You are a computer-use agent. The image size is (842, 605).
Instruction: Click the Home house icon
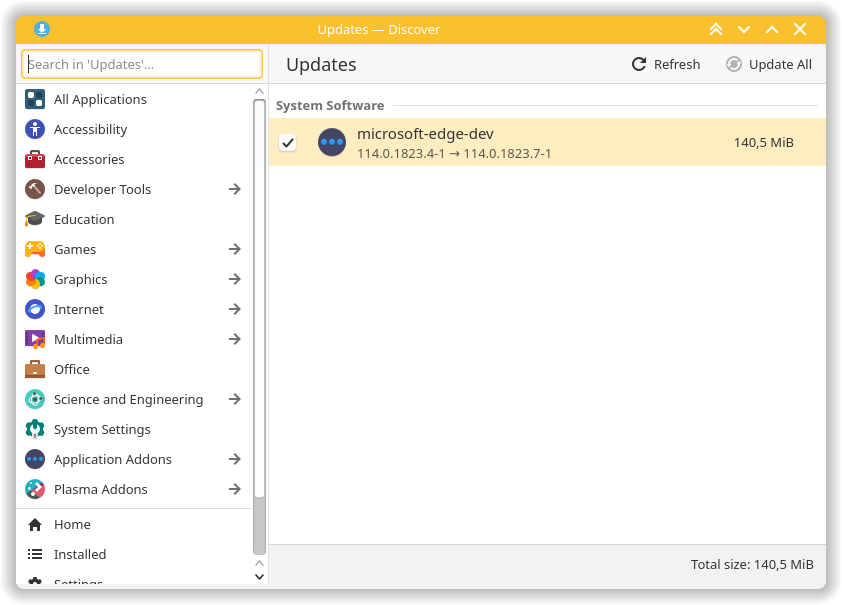[35, 524]
